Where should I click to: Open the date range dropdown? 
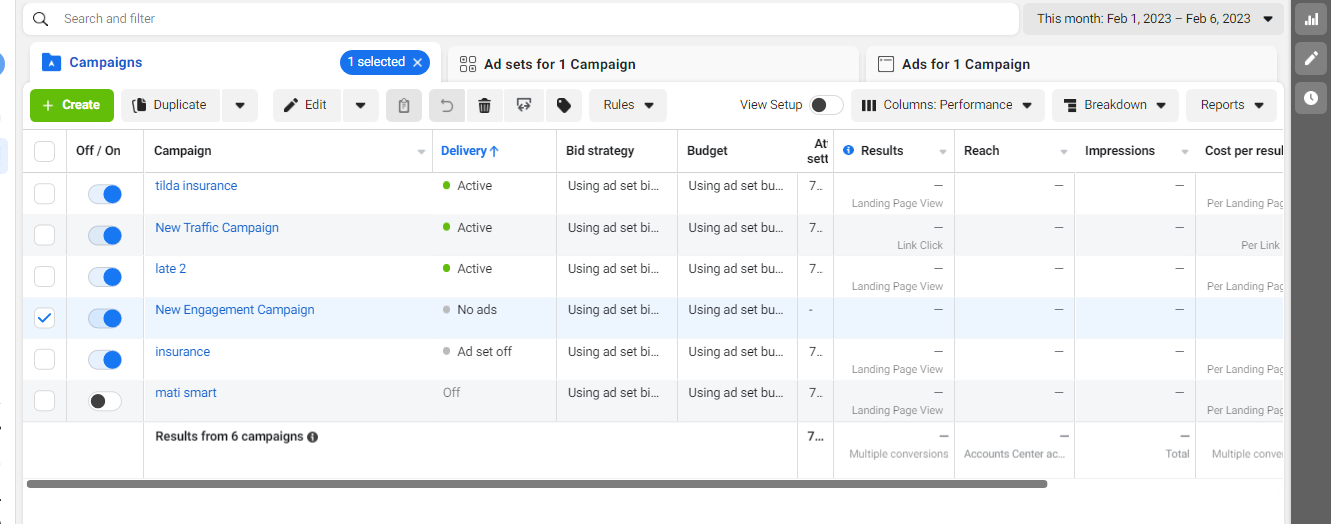coord(1153,19)
